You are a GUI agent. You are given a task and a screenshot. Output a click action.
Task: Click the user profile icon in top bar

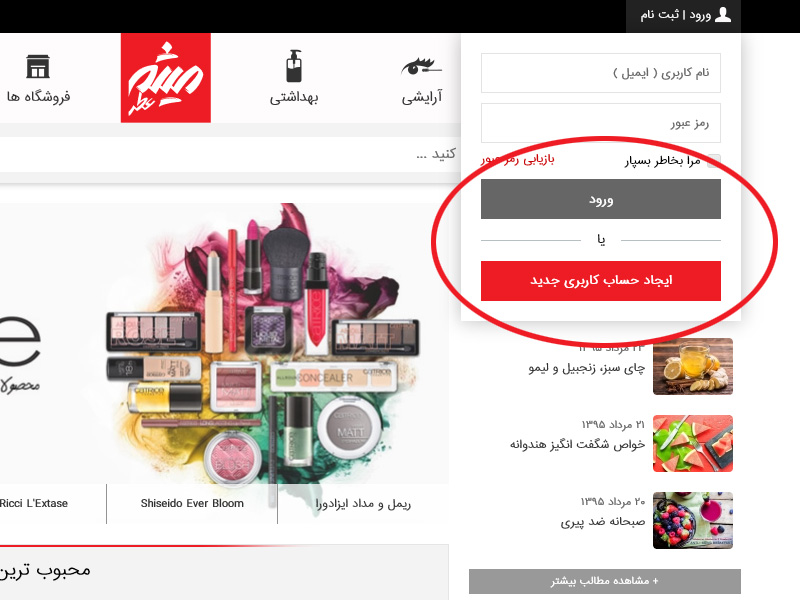723,15
